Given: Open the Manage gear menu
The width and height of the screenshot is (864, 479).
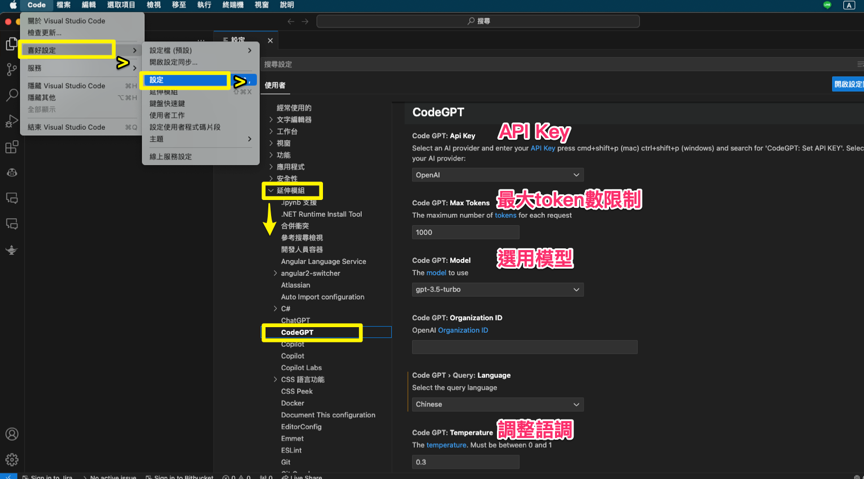Looking at the screenshot, I should pyautogui.click(x=12, y=459).
